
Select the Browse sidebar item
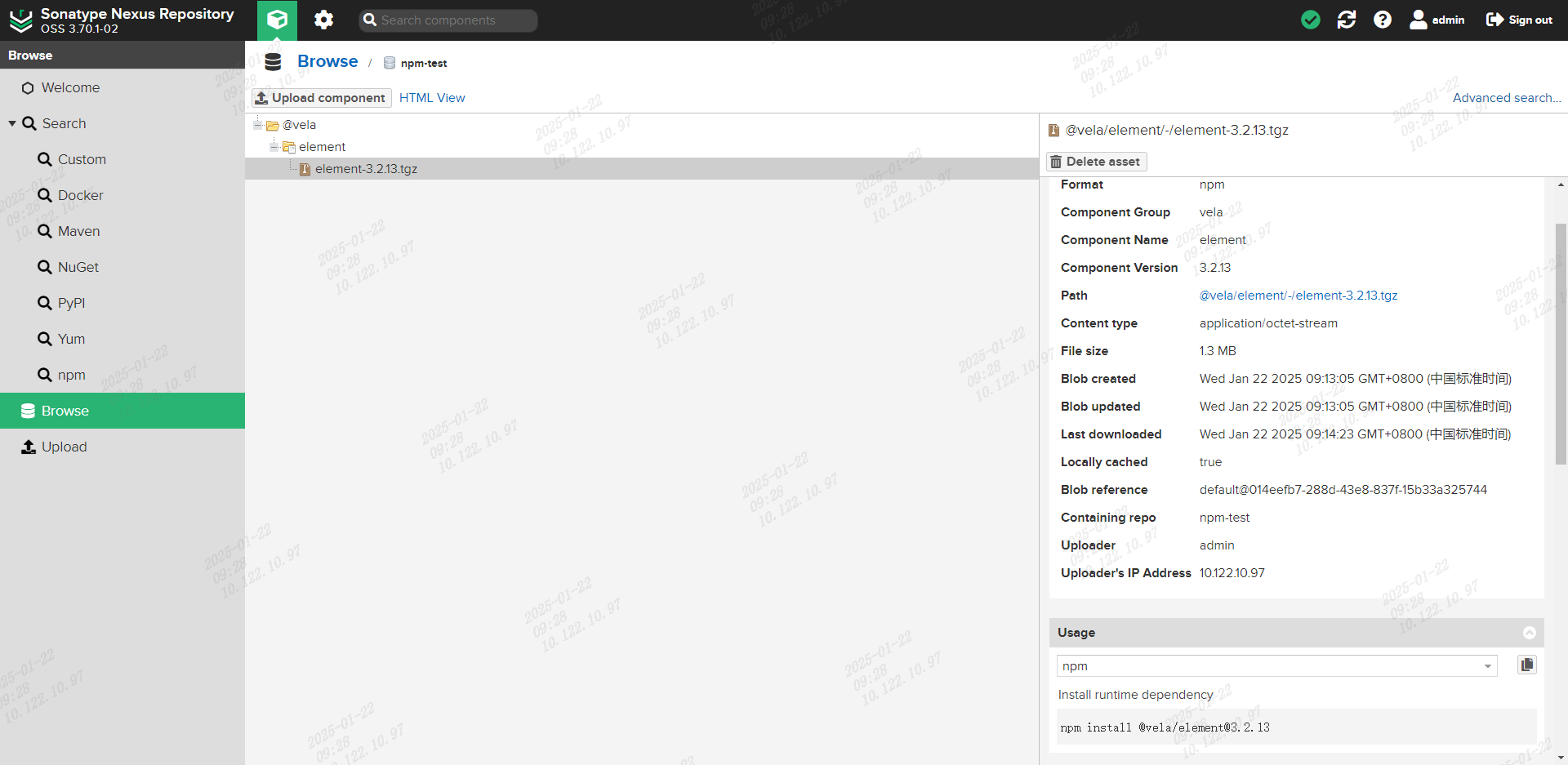tap(122, 411)
